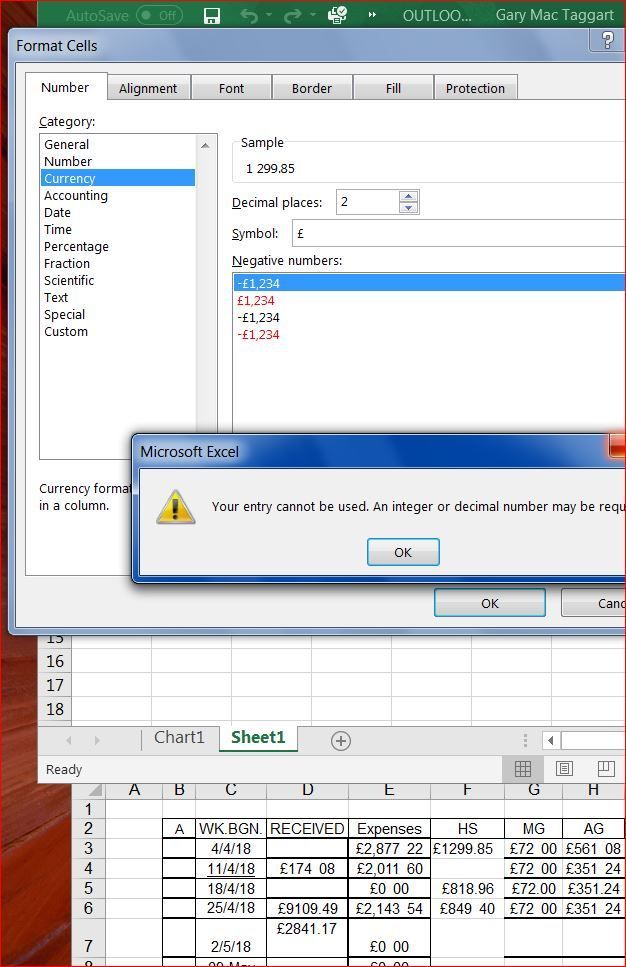Viewport: 626px width, 967px height.
Task: Click Cancel in the Format Cells dialog
Action: [593, 603]
